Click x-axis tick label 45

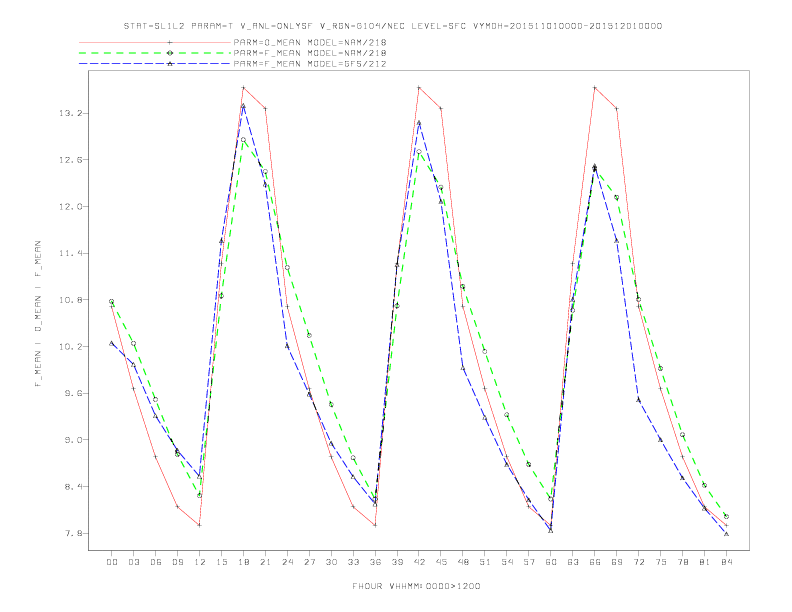pos(441,562)
